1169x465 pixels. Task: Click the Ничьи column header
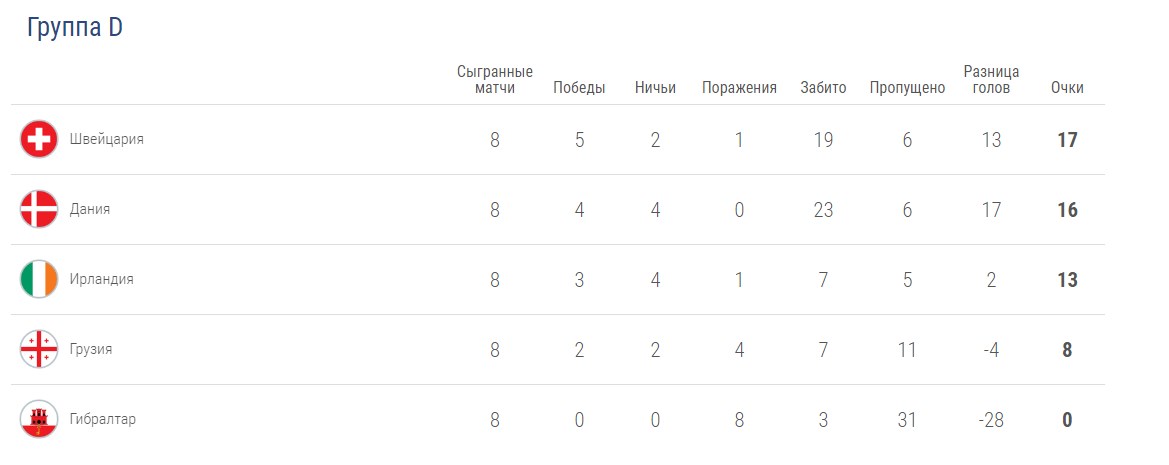click(x=655, y=87)
